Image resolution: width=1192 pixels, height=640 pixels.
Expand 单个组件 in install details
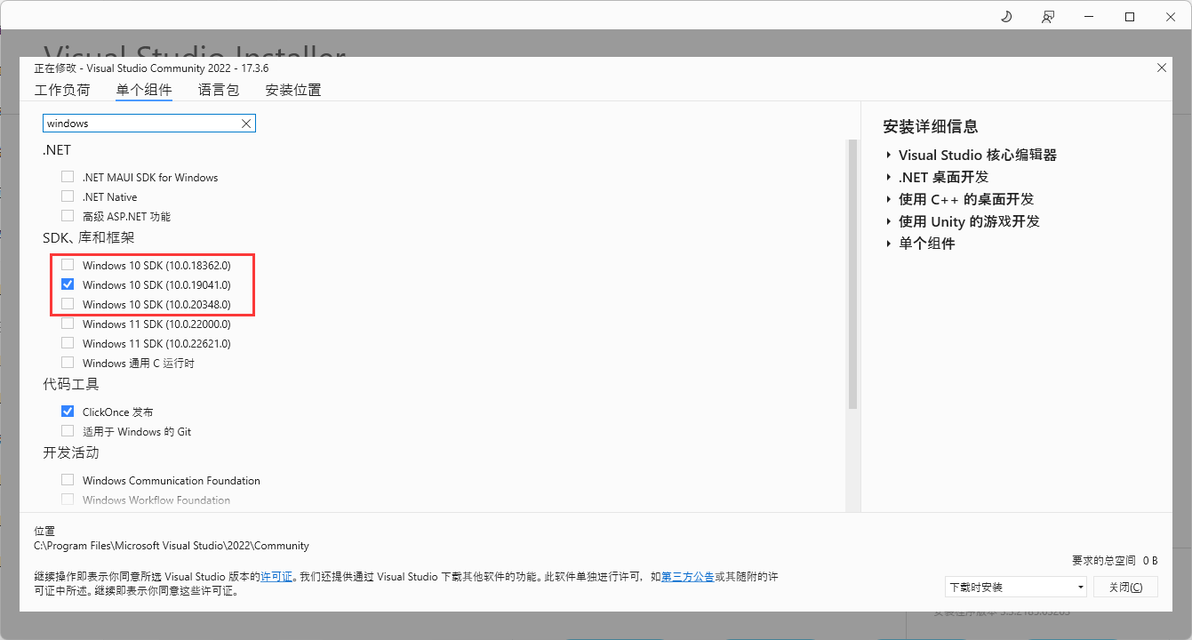click(888, 243)
